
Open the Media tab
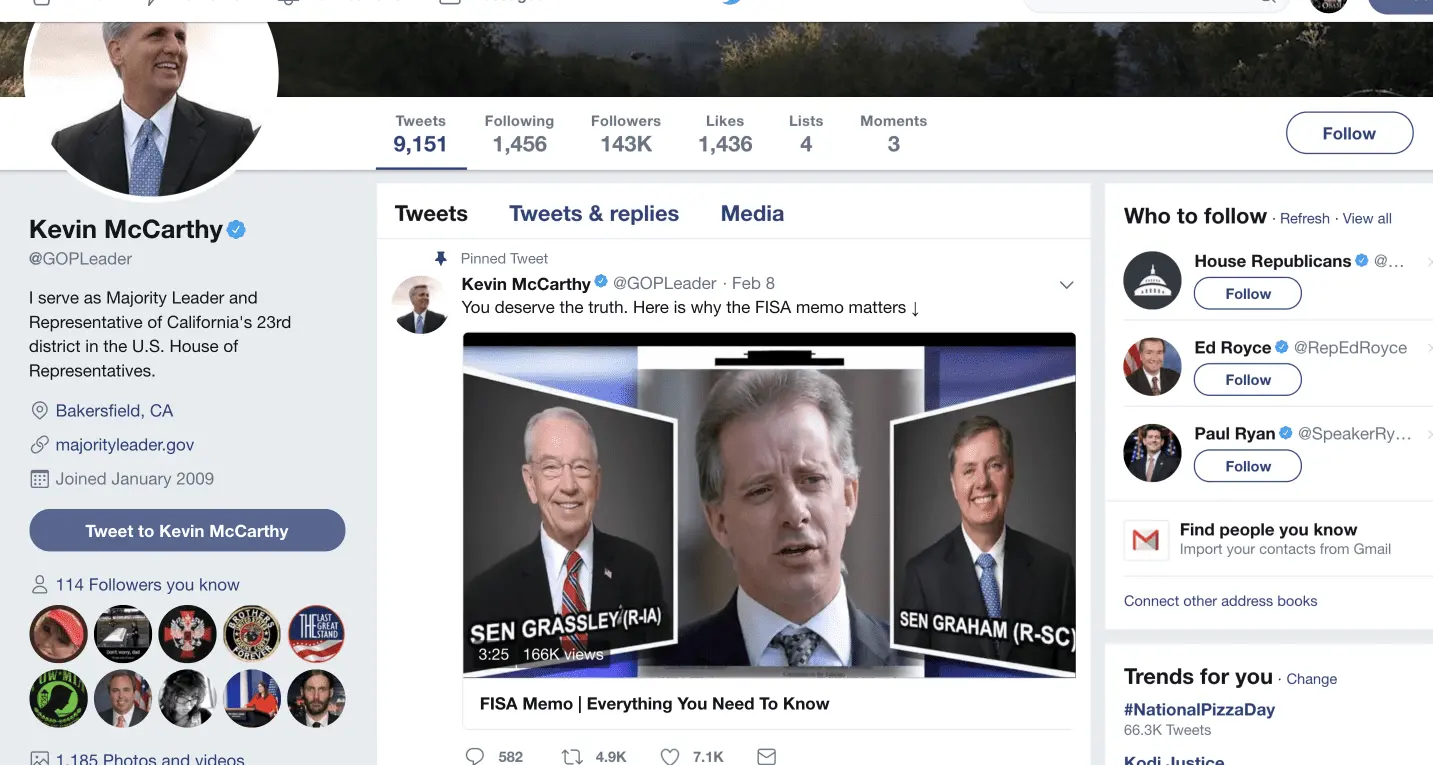[x=752, y=214]
